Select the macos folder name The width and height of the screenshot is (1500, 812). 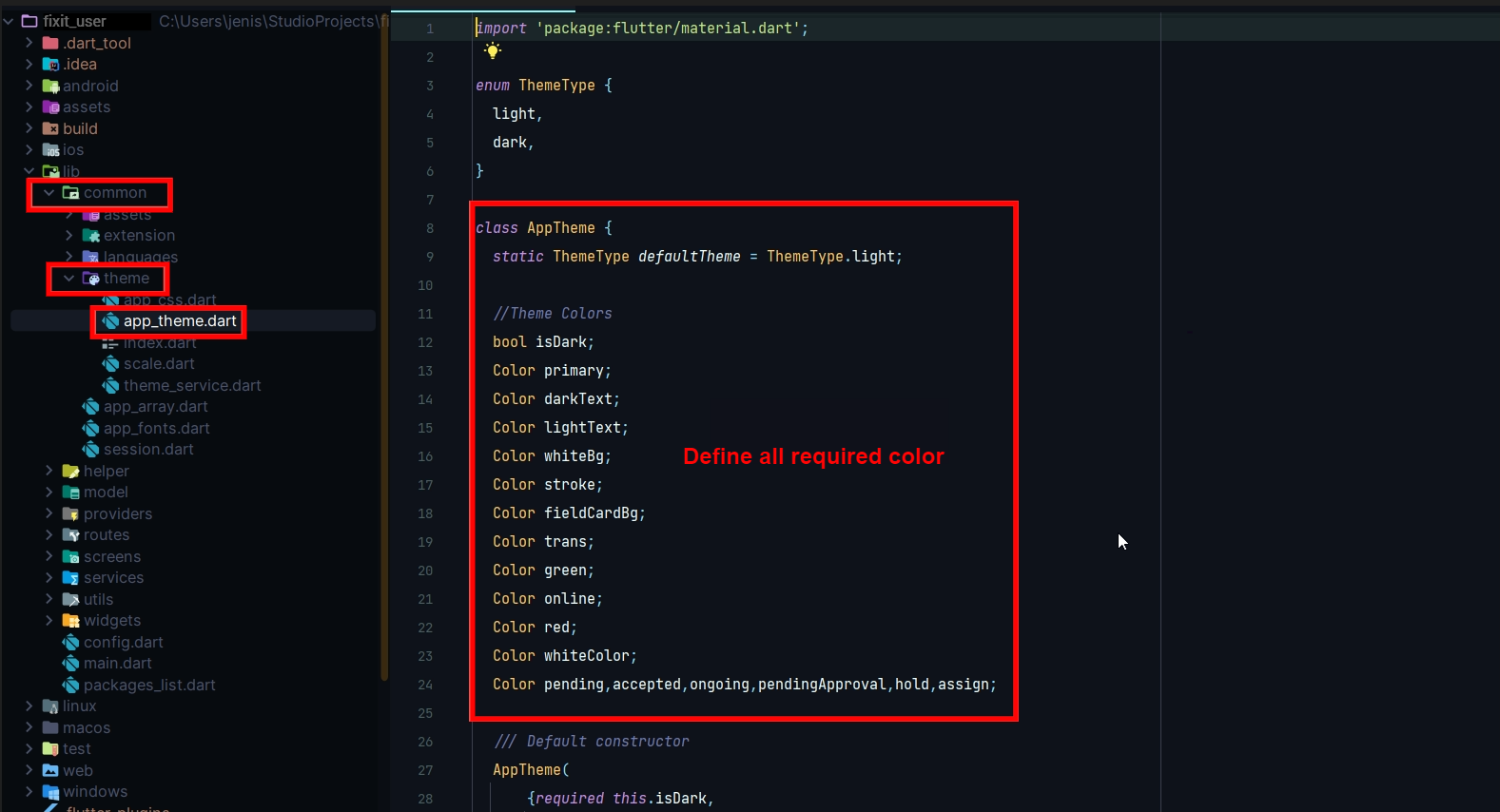click(x=87, y=728)
